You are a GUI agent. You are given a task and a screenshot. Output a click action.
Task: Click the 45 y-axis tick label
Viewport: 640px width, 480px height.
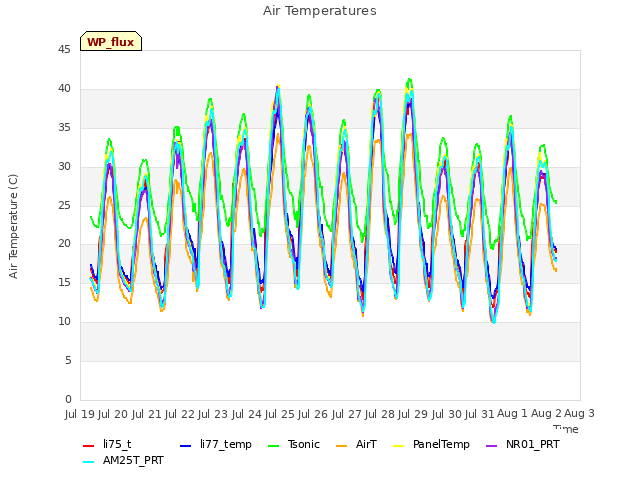(x=64, y=49)
